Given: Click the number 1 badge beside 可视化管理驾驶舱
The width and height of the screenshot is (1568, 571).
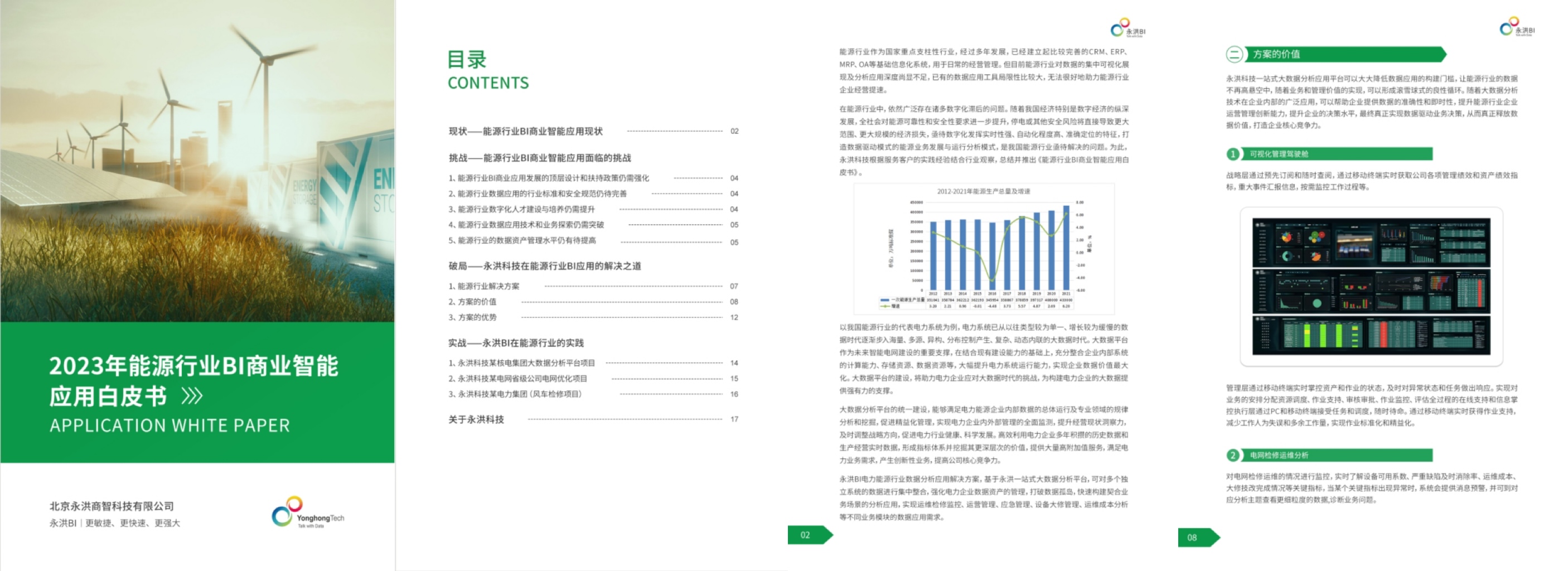Looking at the screenshot, I should [x=1233, y=154].
